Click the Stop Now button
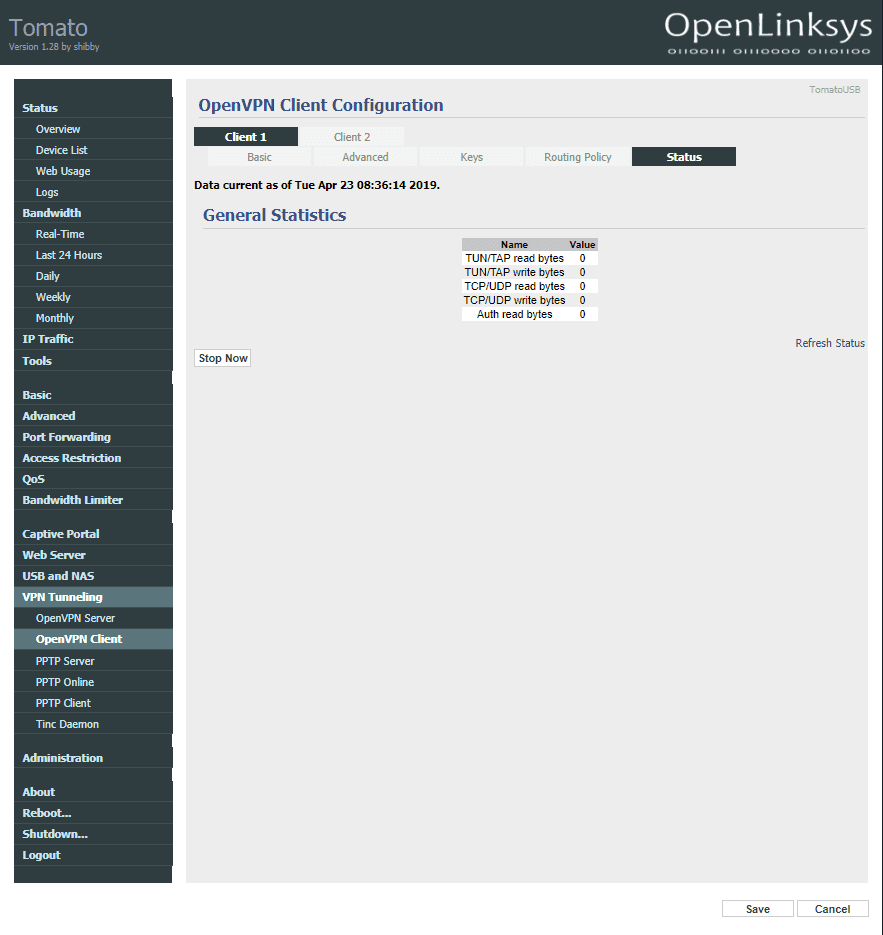 pos(222,357)
